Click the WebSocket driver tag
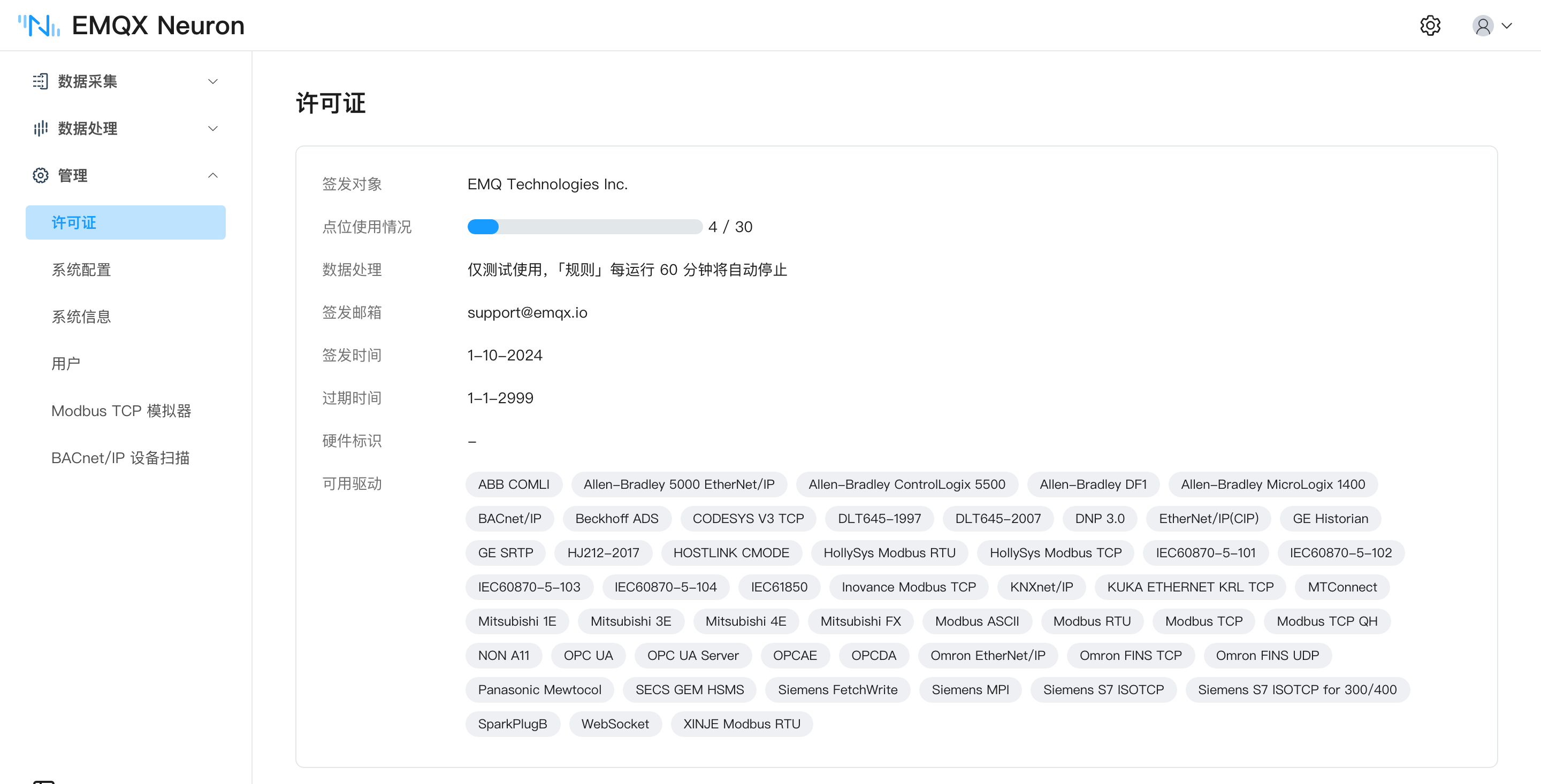Image resolution: width=1541 pixels, height=784 pixels. (615, 724)
